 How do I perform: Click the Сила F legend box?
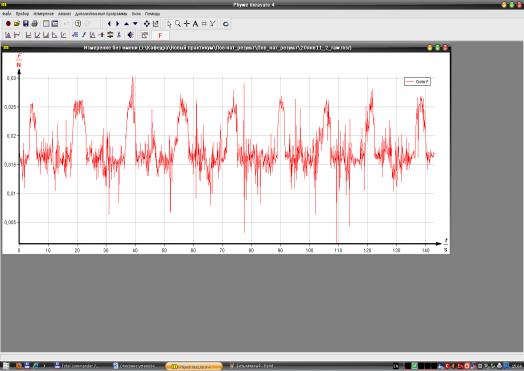click(417, 82)
